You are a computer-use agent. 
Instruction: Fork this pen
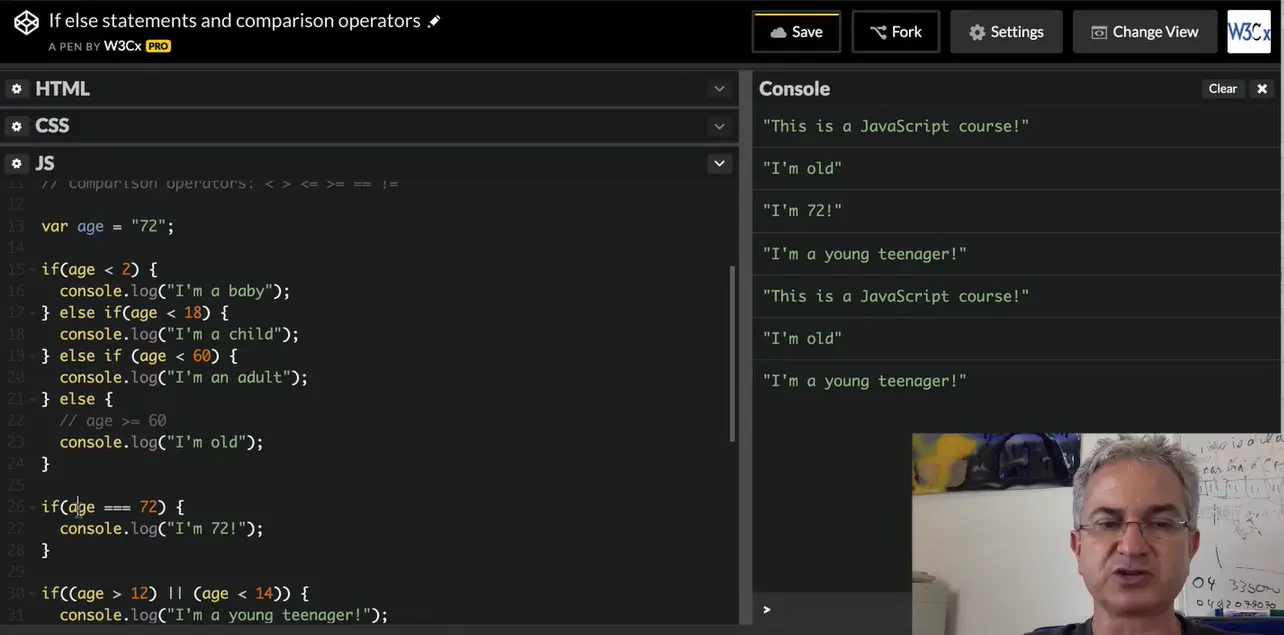pos(895,32)
